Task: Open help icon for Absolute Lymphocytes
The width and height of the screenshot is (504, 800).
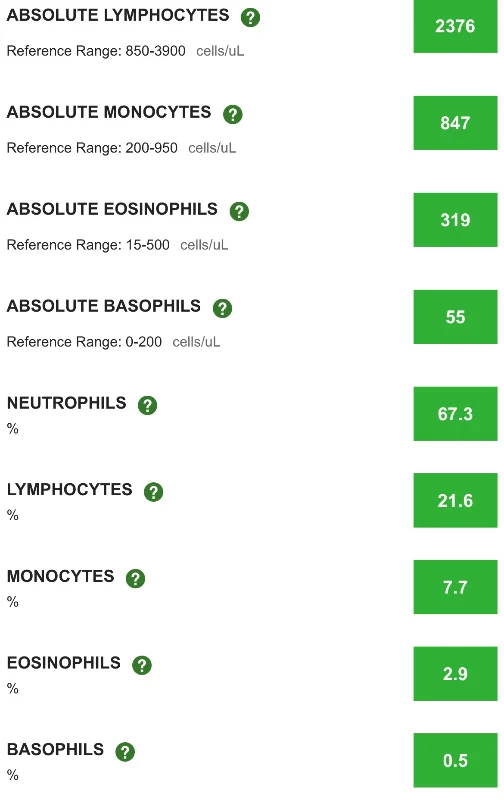Action: point(250,17)
